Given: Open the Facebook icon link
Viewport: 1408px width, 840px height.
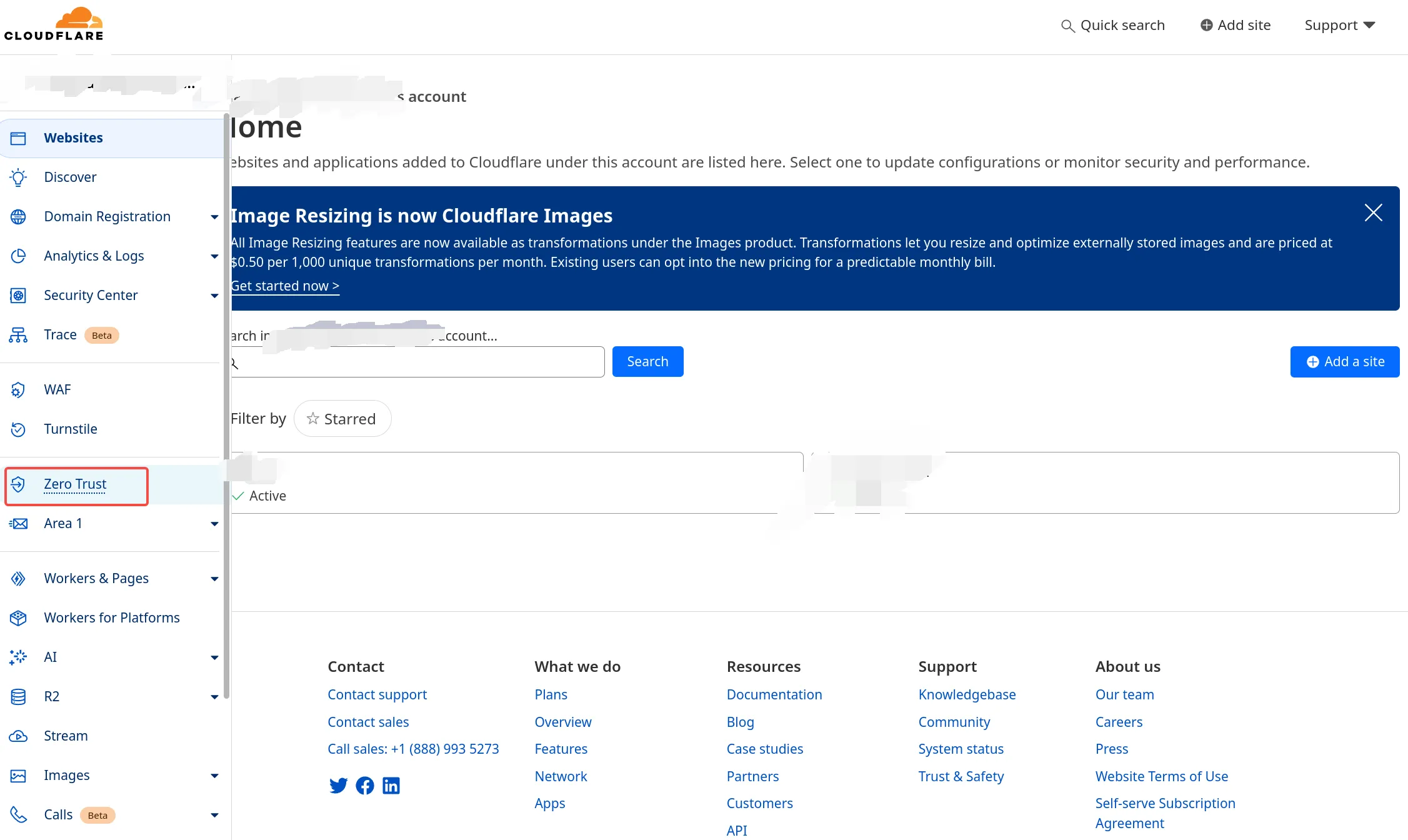Looking at the screenshot, I should pos(365,786).
